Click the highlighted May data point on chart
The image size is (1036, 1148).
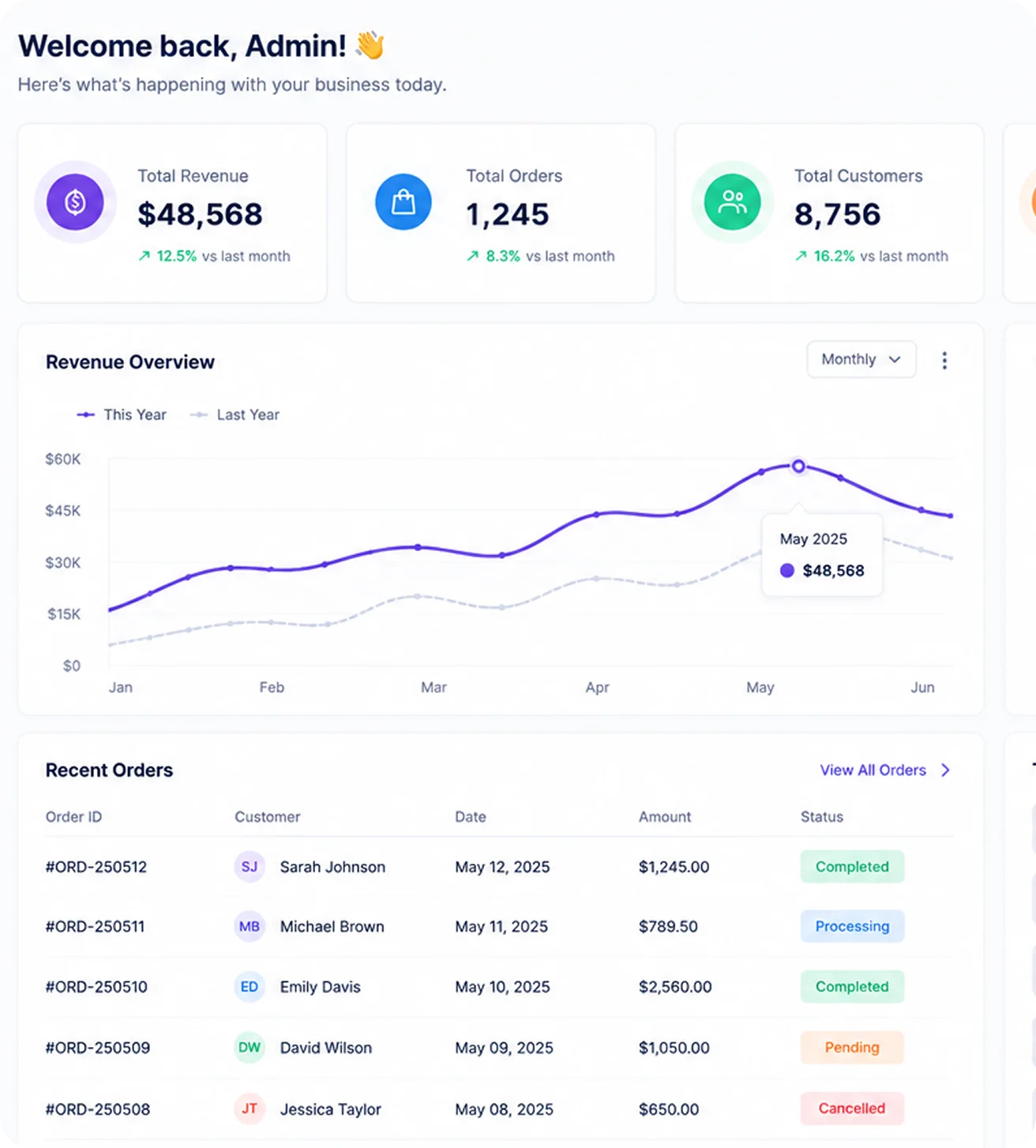point(798,467)
